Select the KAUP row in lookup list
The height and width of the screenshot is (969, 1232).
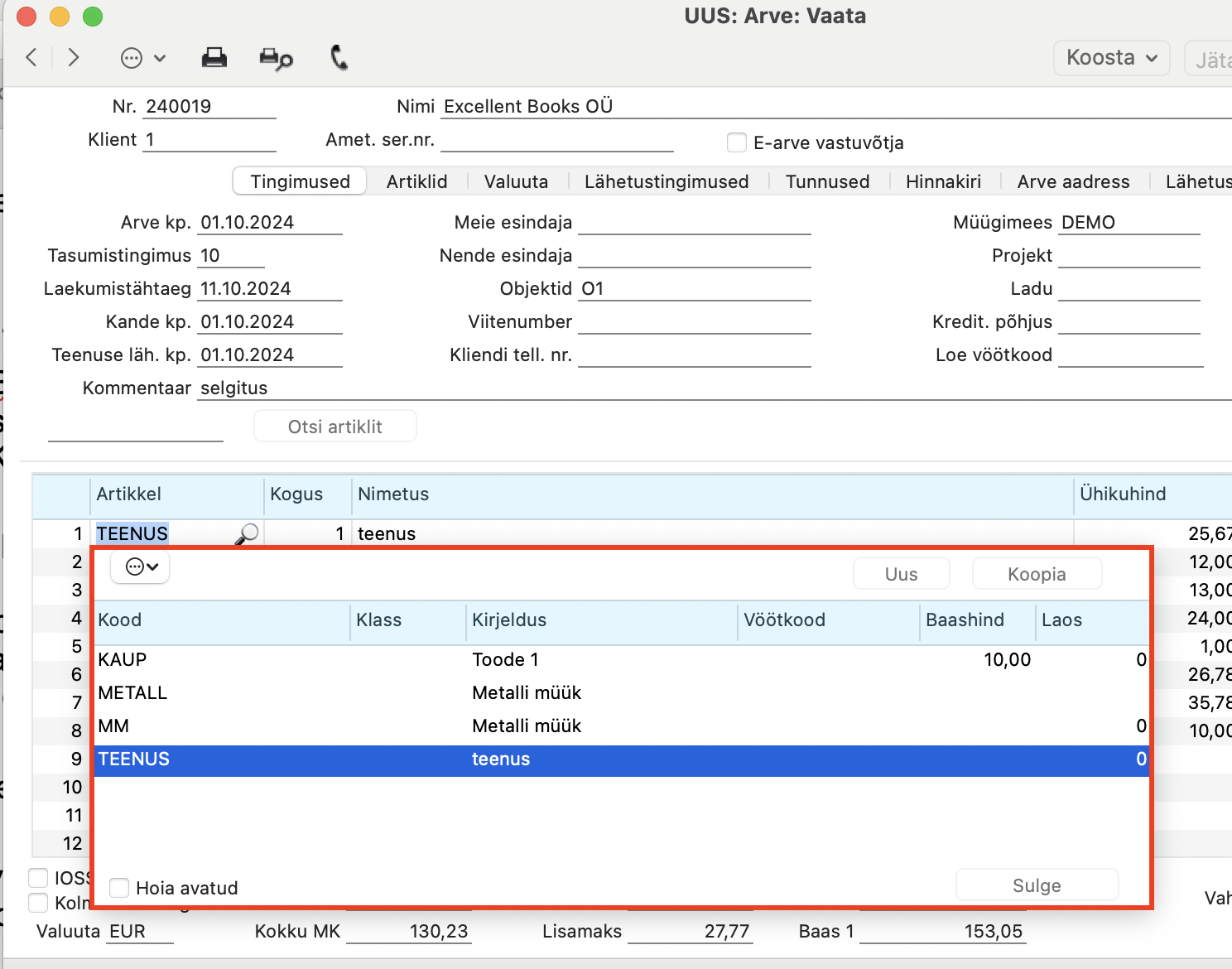tap(622, 660)
